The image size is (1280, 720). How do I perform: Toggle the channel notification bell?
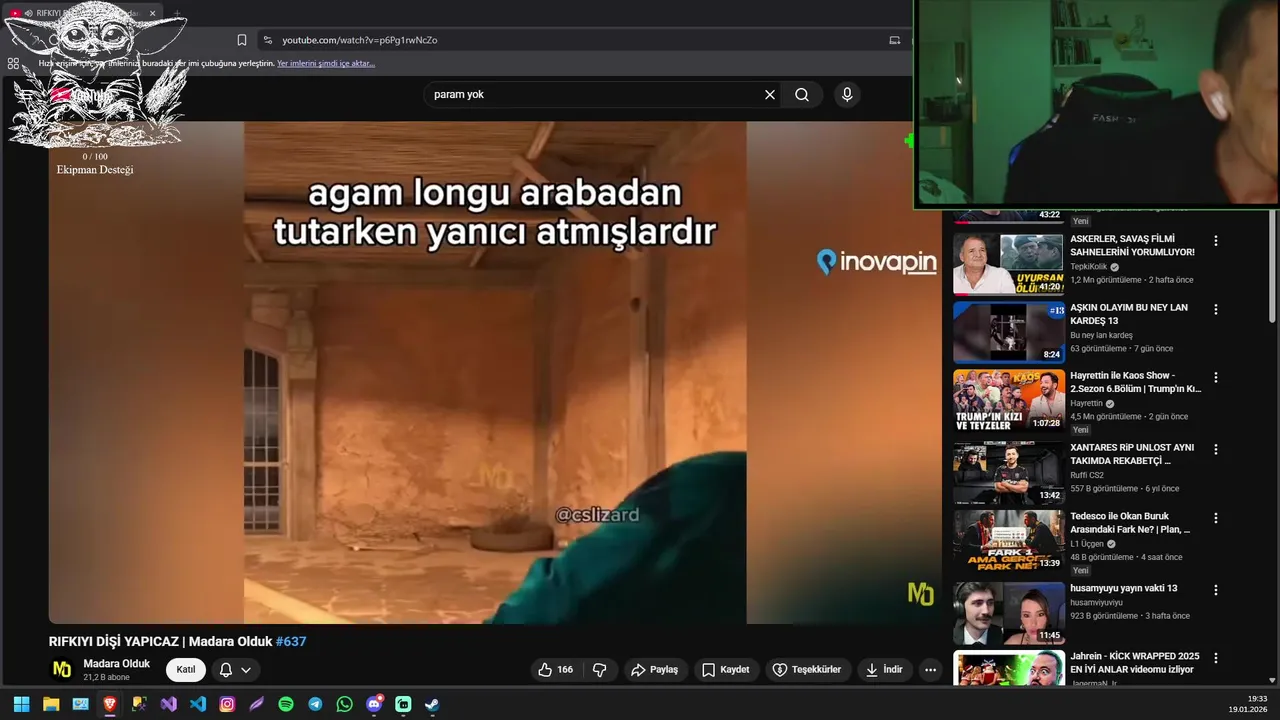[x=226, y=670]
